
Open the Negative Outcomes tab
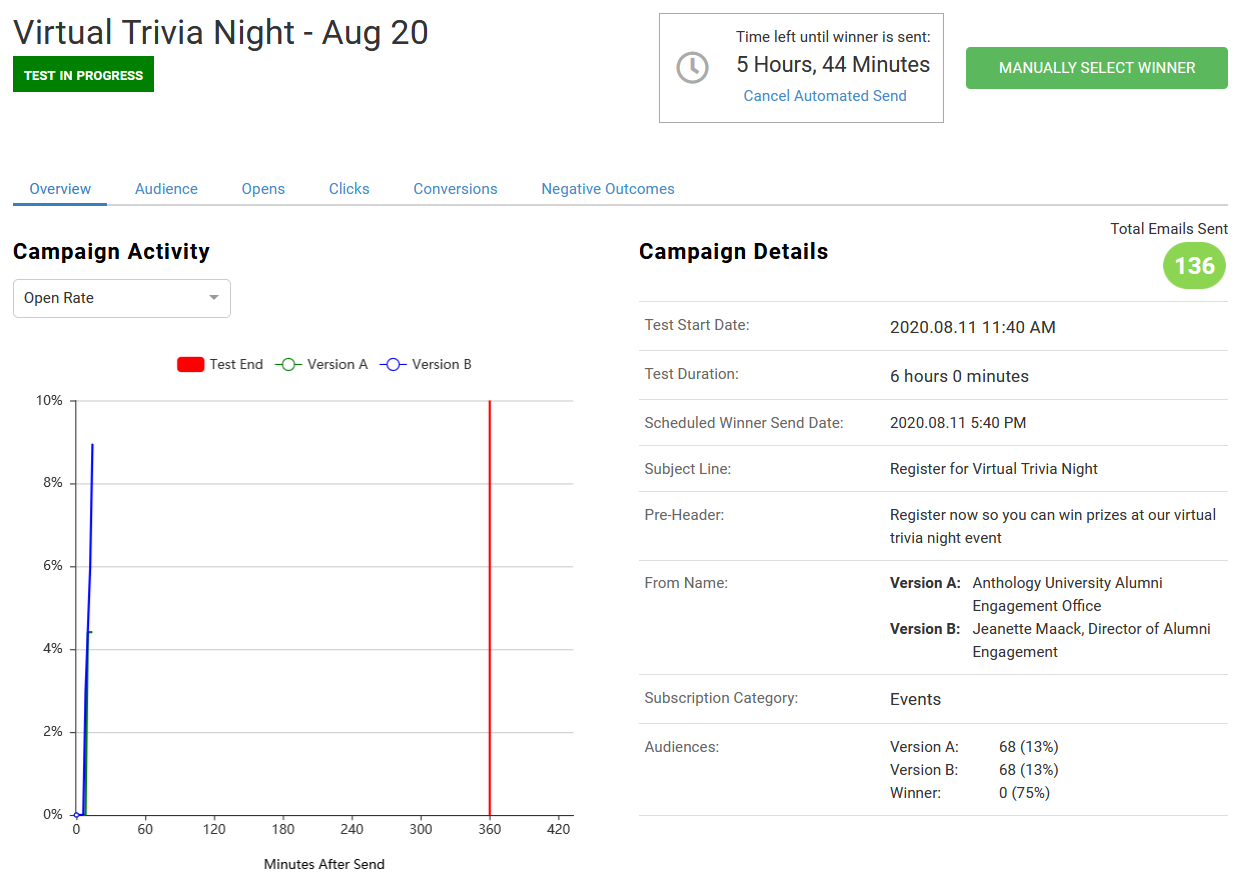pos(607,189)
